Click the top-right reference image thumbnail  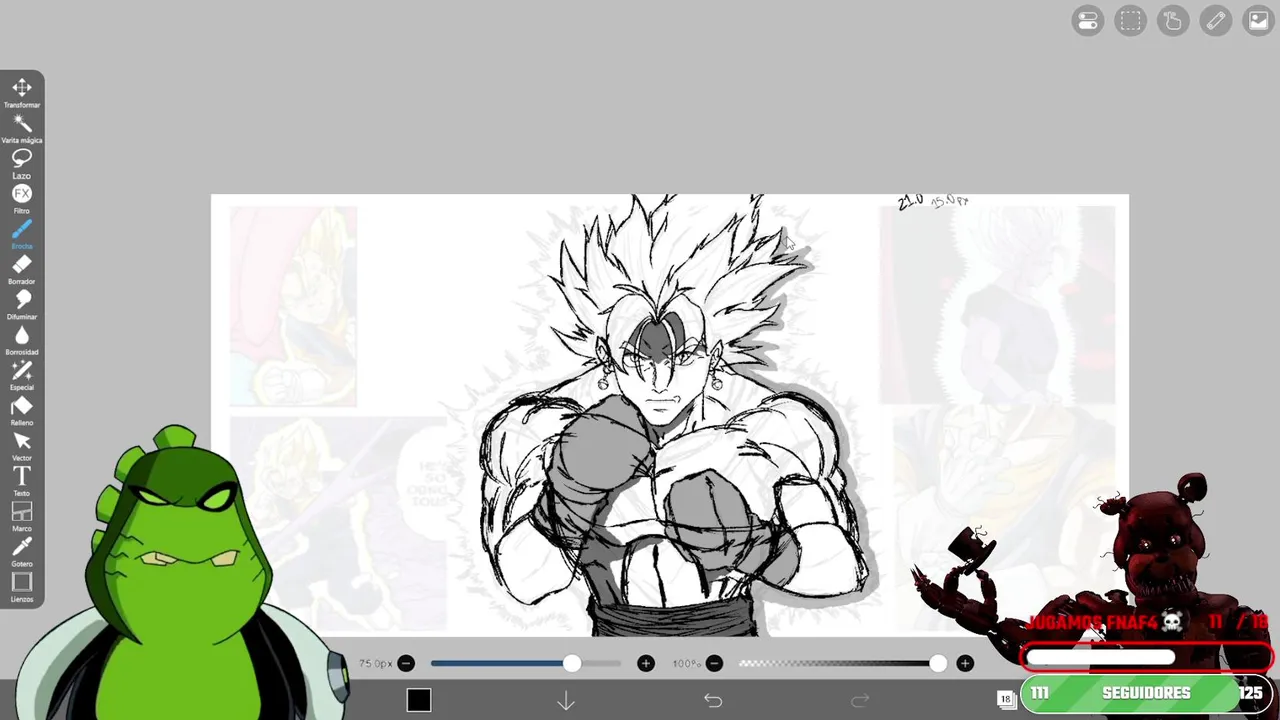997,305
